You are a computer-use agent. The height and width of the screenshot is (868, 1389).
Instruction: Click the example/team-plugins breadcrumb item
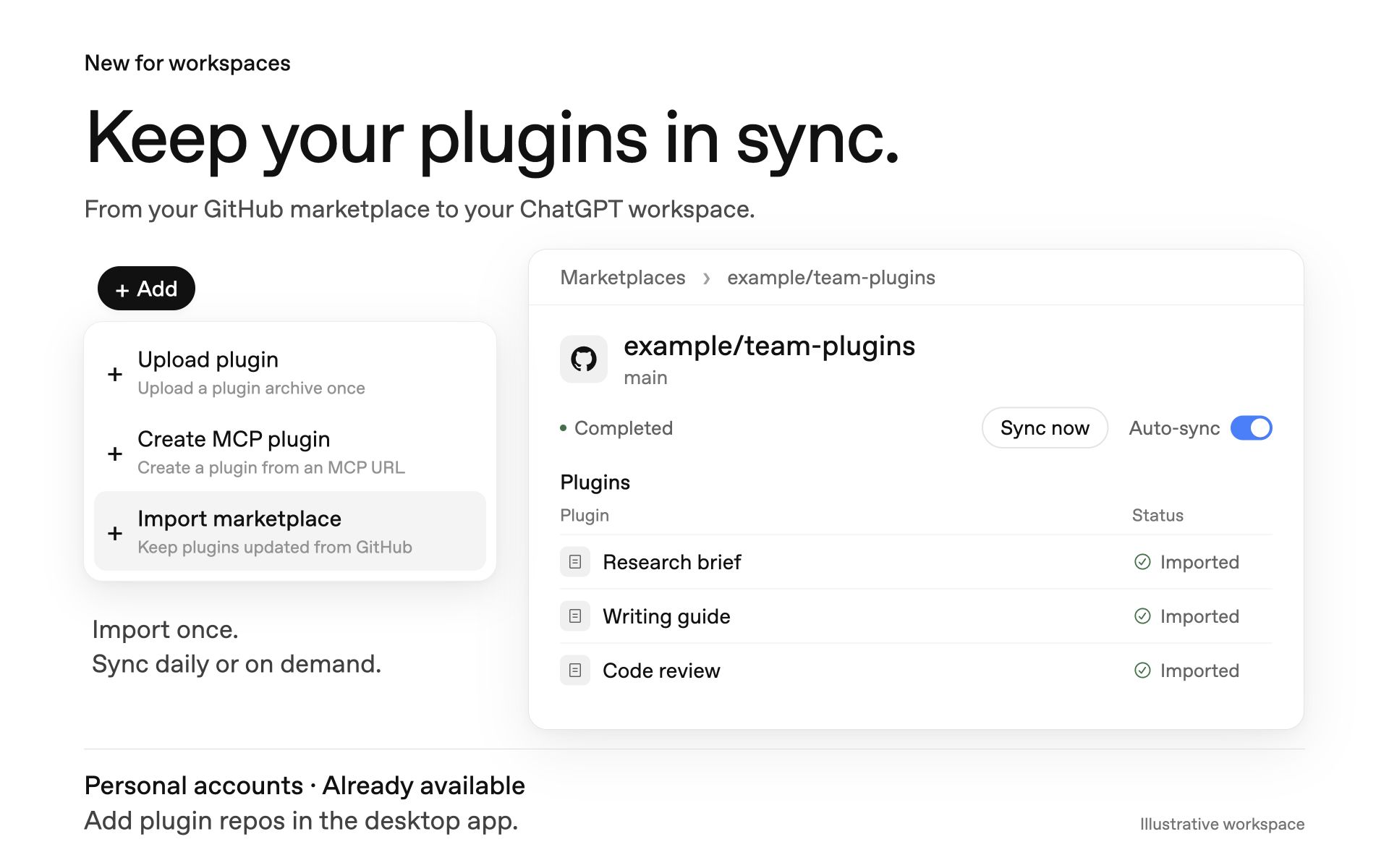click(x=831, y=278)
